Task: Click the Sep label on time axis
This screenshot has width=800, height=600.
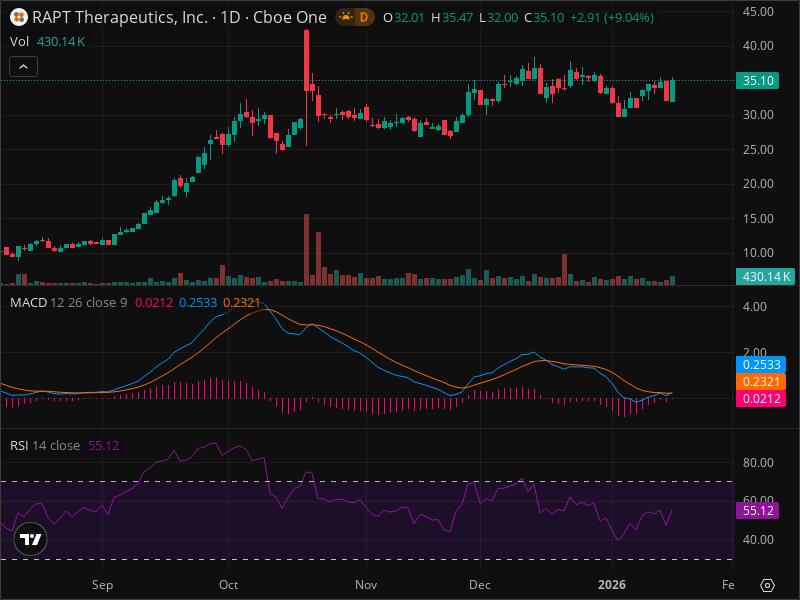Action: [x=103, y=585]
